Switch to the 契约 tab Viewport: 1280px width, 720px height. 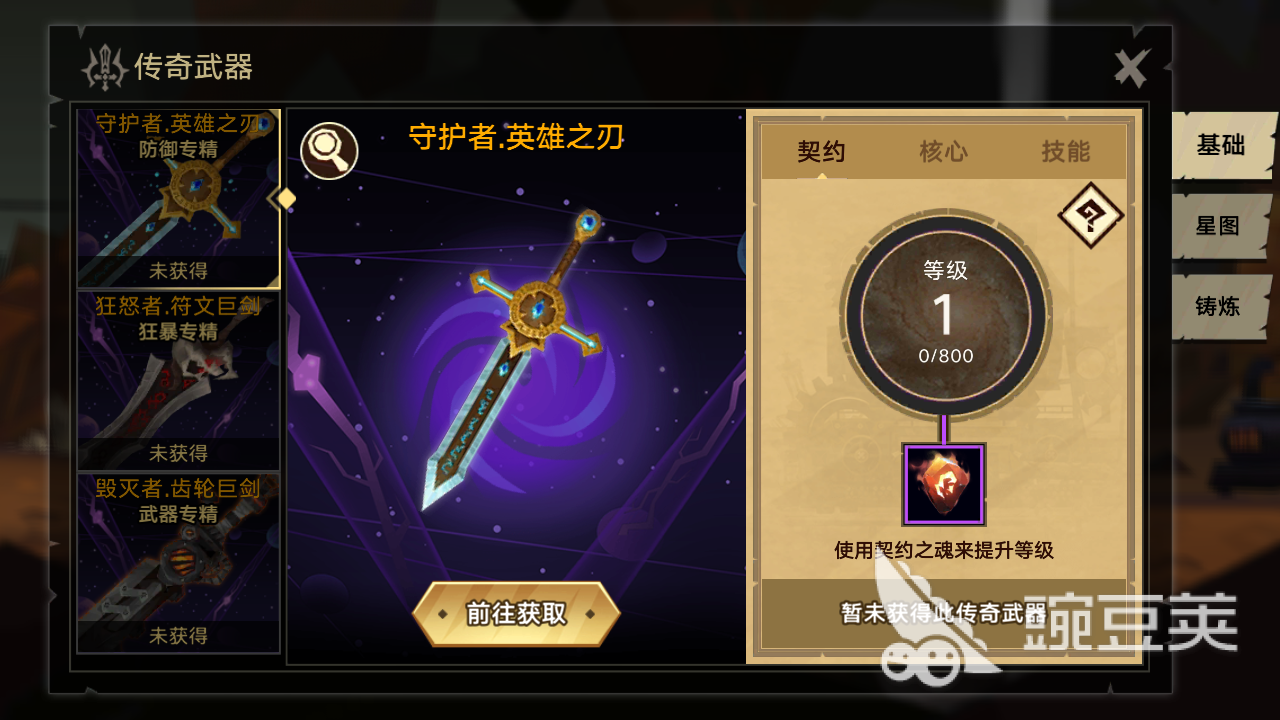point(822,152)
